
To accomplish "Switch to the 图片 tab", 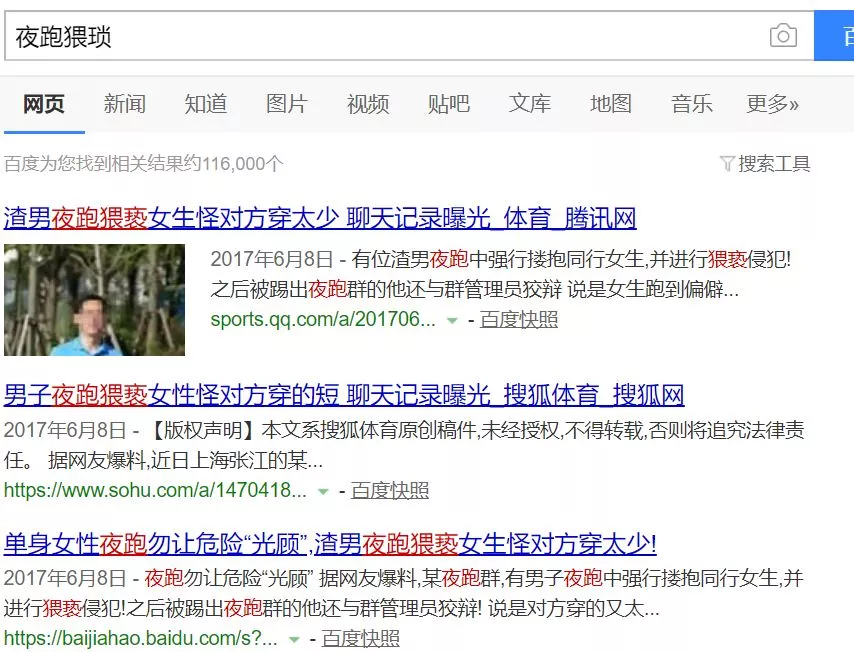I will (x=287, y=103).
